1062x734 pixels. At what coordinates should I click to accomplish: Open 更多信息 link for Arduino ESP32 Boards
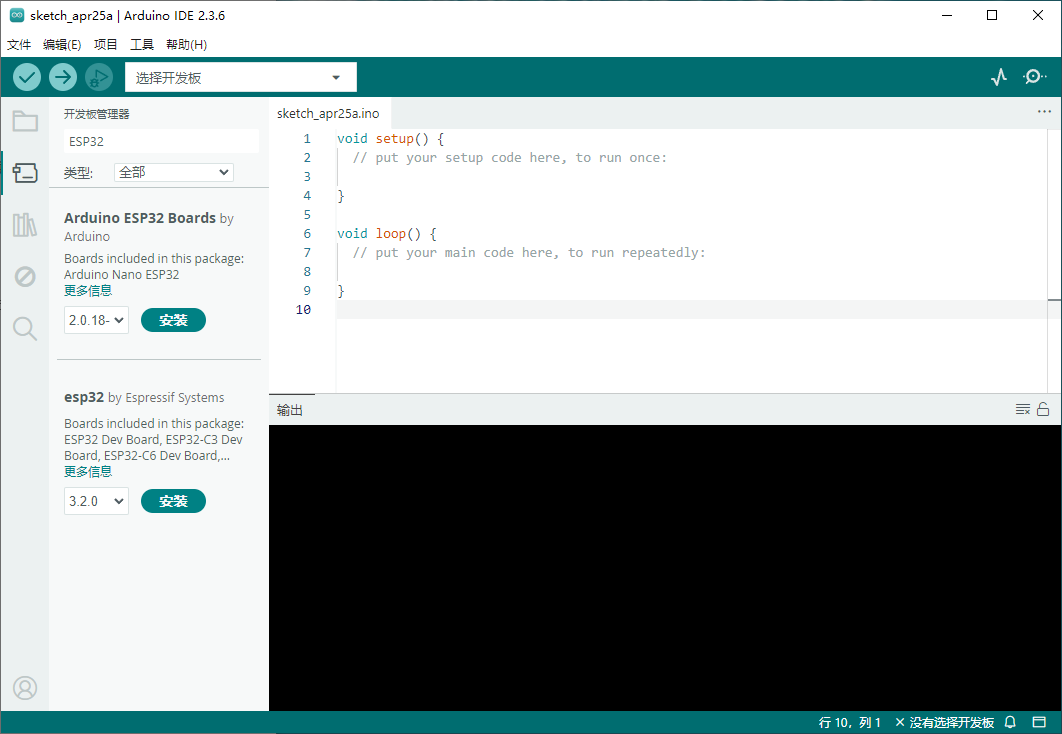click(x=88, y=290)
